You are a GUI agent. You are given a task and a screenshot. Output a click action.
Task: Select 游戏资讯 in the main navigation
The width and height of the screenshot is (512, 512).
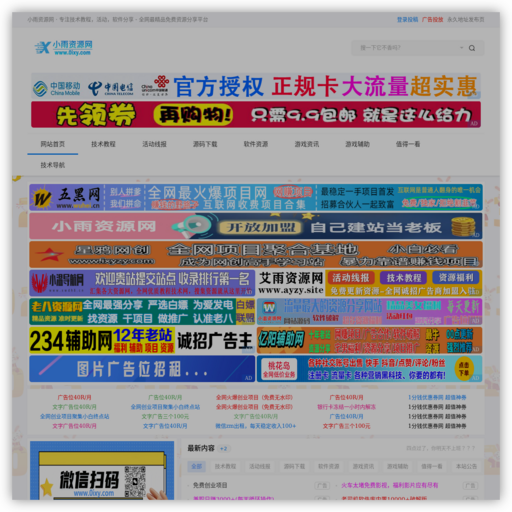click(307, 144)
